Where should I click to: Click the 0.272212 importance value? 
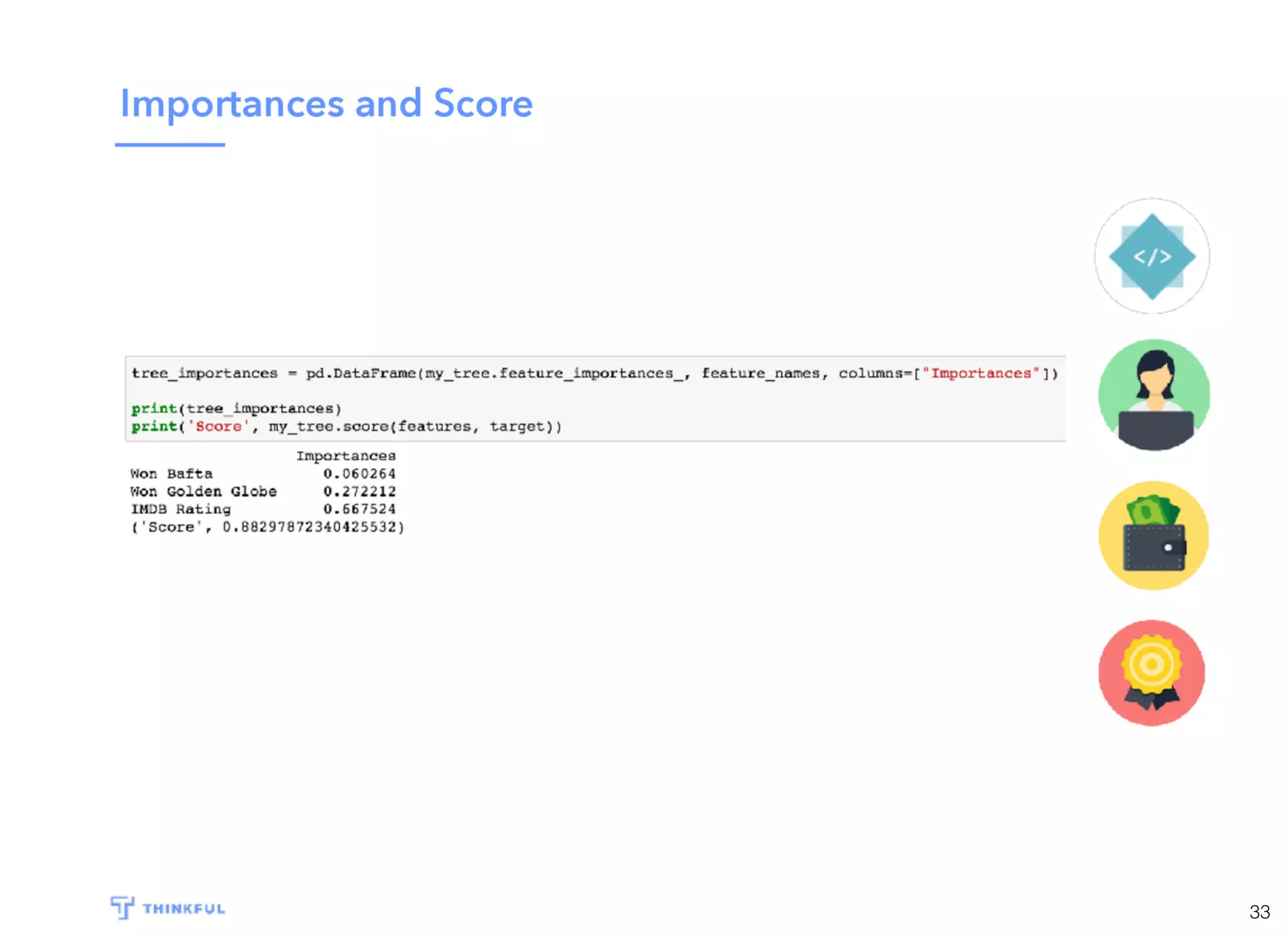pyautogui.click(x=359, y=491)
